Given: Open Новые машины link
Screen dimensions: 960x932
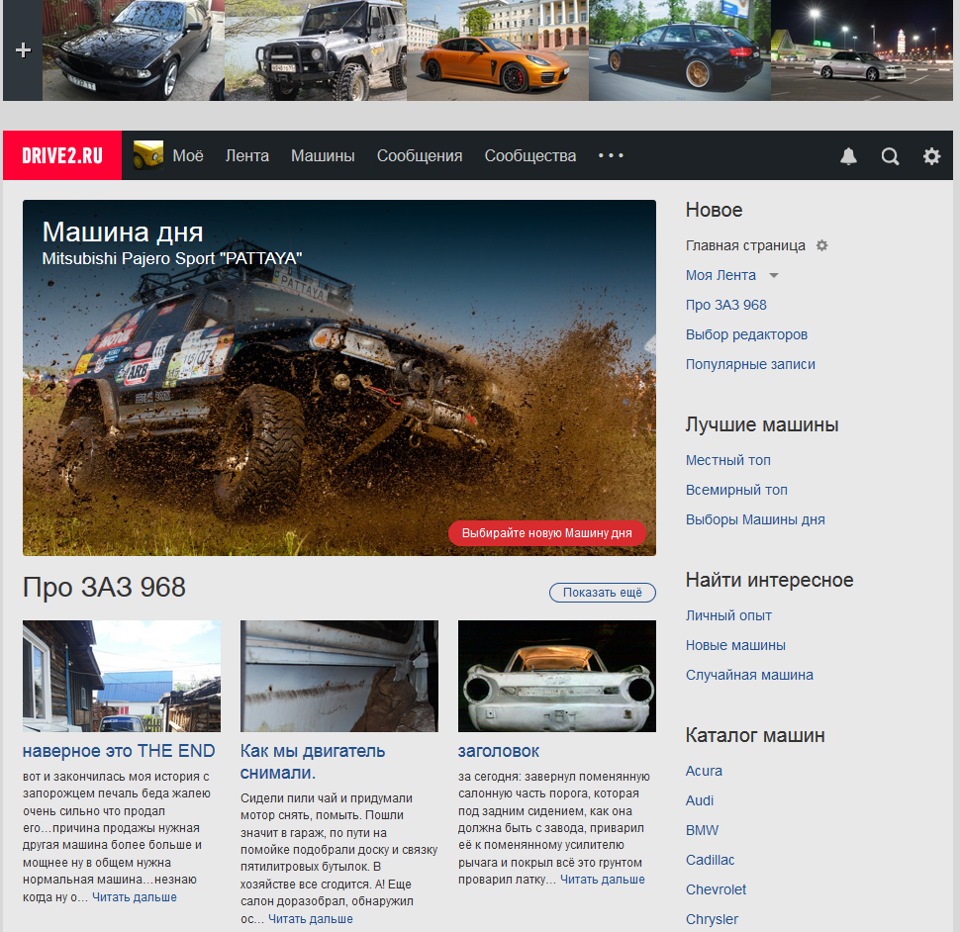Looking at the screenshot, I should point(735,645).
